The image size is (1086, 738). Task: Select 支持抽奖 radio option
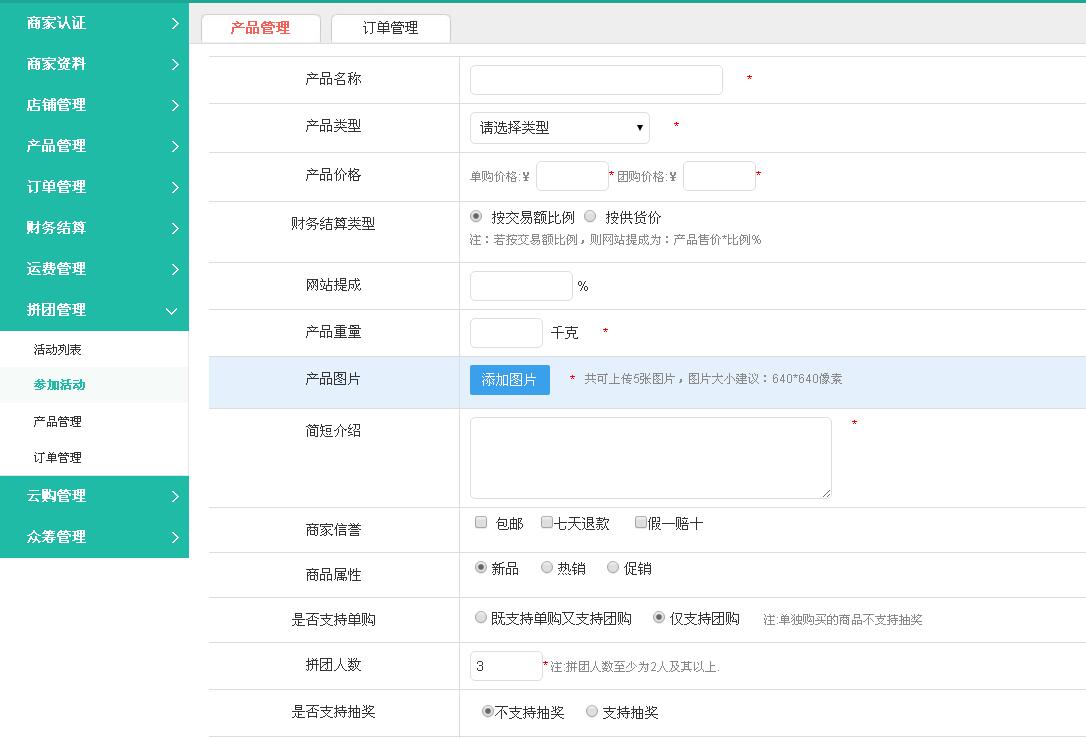(592, 711)
